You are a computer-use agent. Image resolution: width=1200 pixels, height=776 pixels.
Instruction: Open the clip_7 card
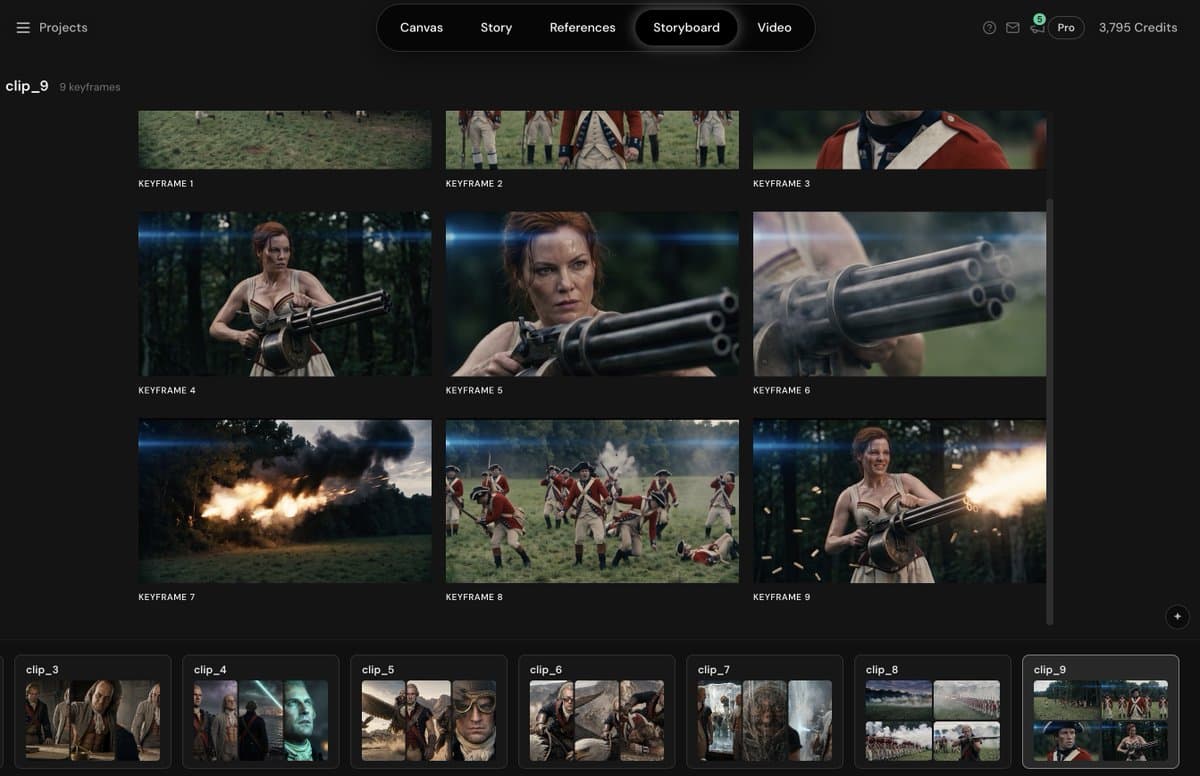765,711
